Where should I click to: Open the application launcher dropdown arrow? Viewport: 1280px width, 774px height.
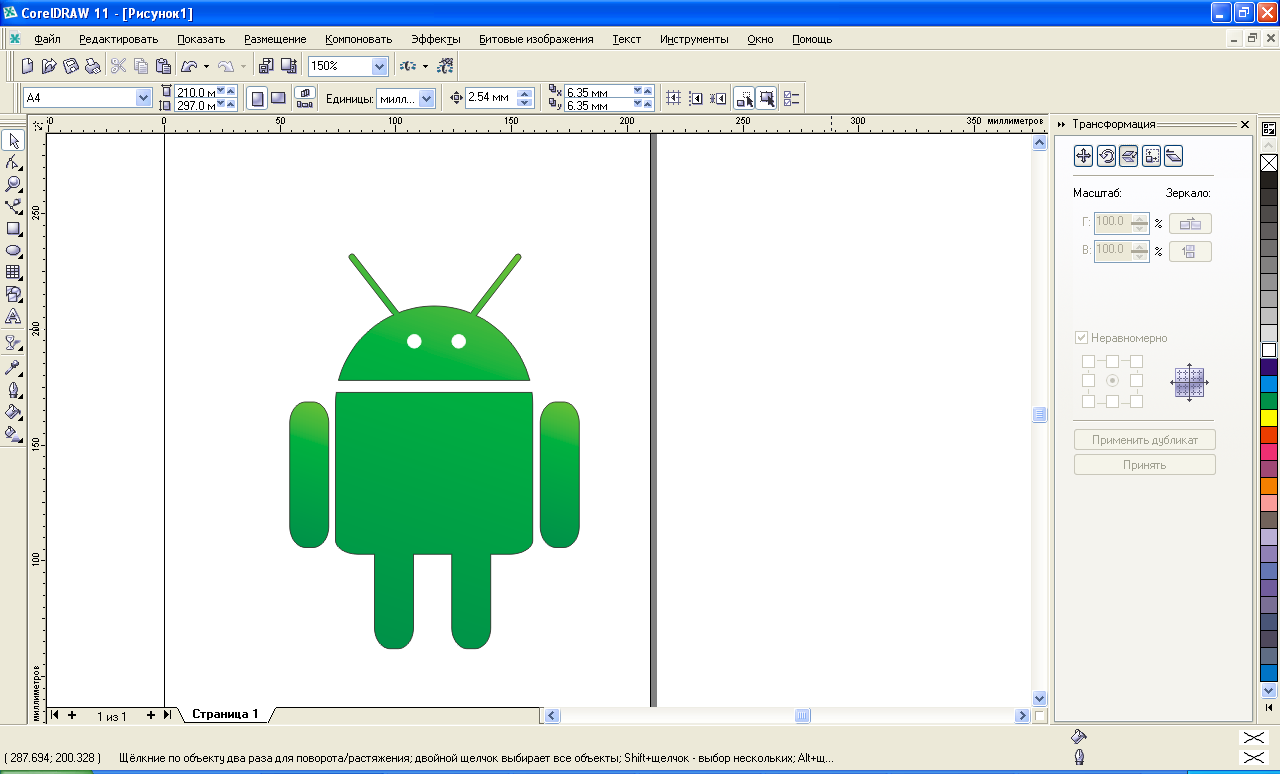[425, 66]
